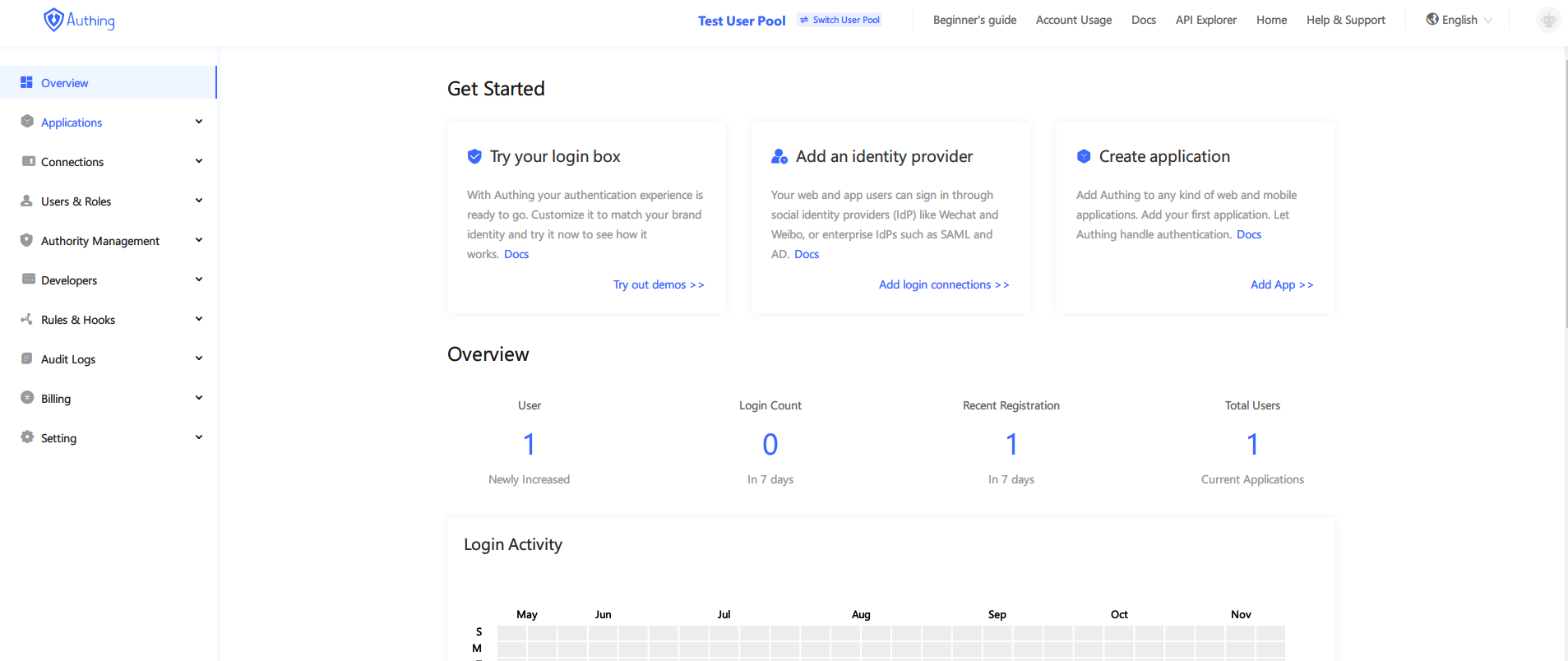Click the Add App link
The width and height of the screenshot is (1568, 661).
click(x=1282, y=284)
